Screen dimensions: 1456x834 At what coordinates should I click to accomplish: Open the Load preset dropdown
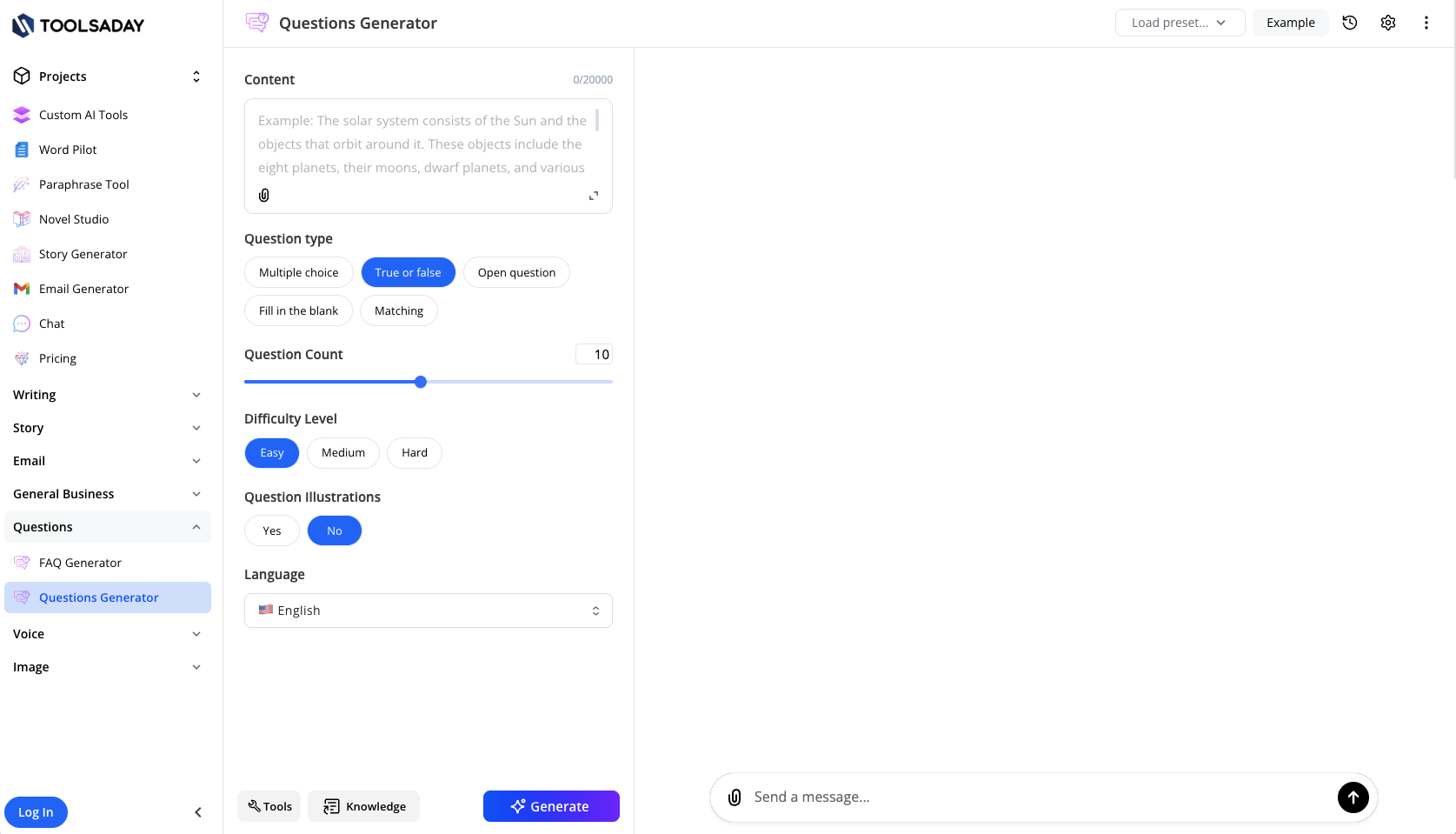[1180, 23]
